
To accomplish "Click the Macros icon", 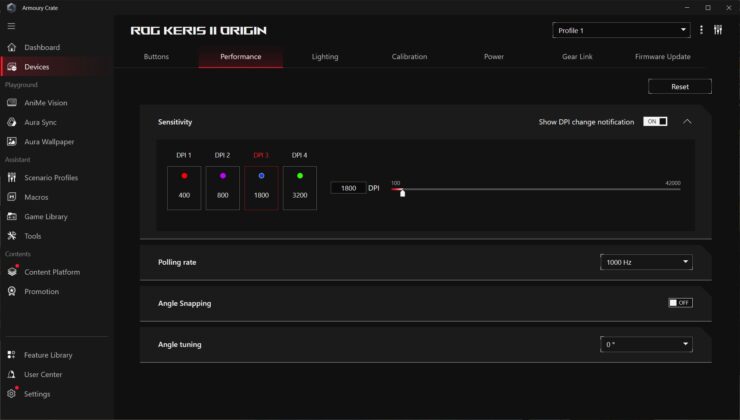I will coord(12,197).
